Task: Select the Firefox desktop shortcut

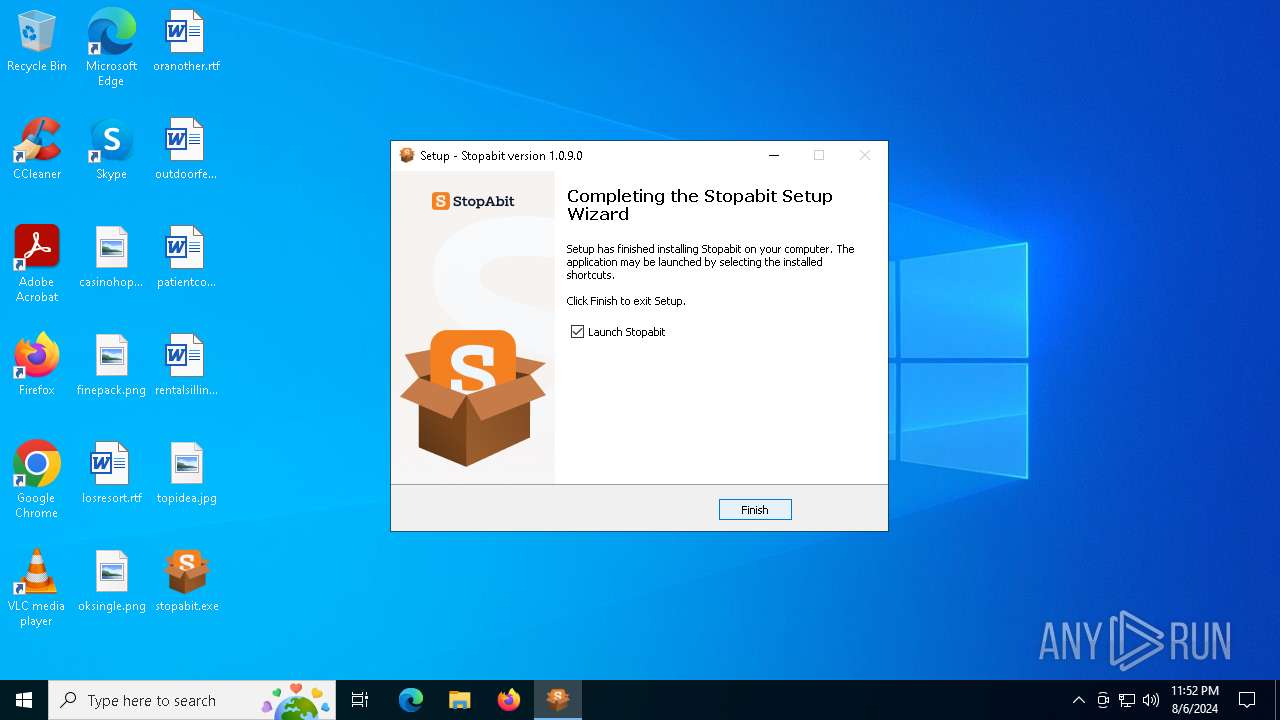Action: pyautogui.click(x=37, y=365)
